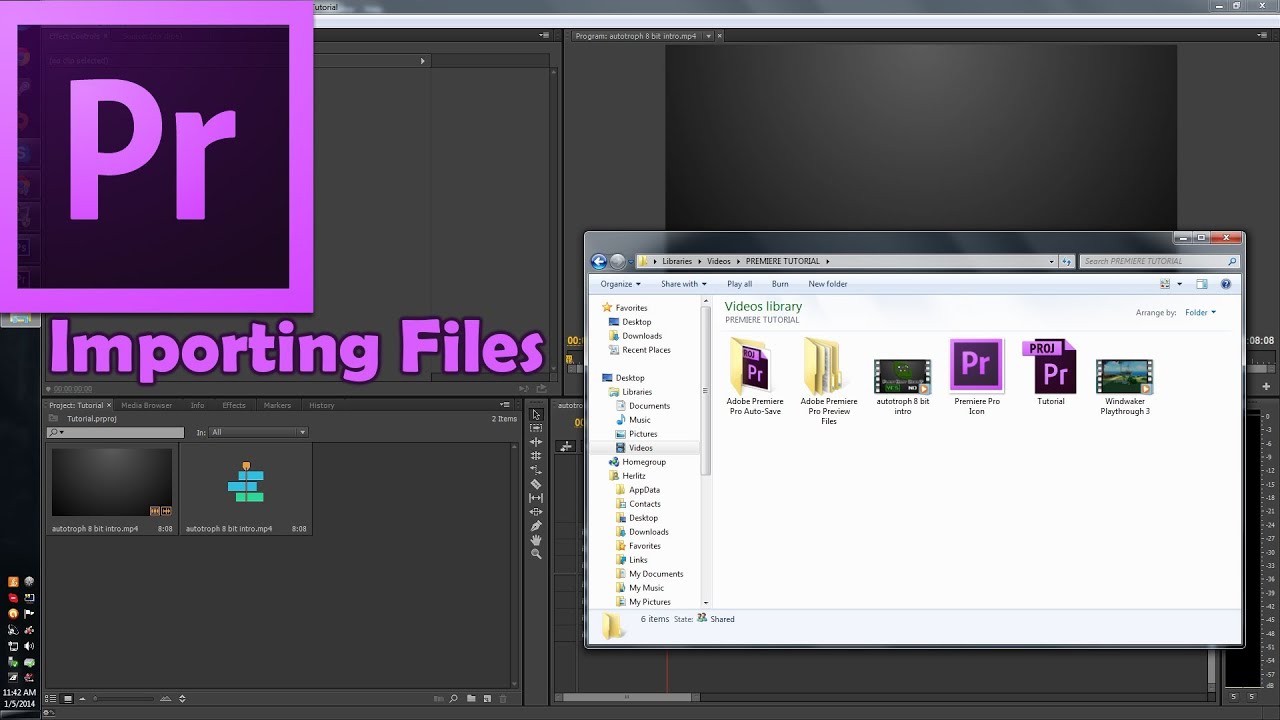Open Project panel menu icon
Viewport: 1280px width, 720px height.
point(506,405)
